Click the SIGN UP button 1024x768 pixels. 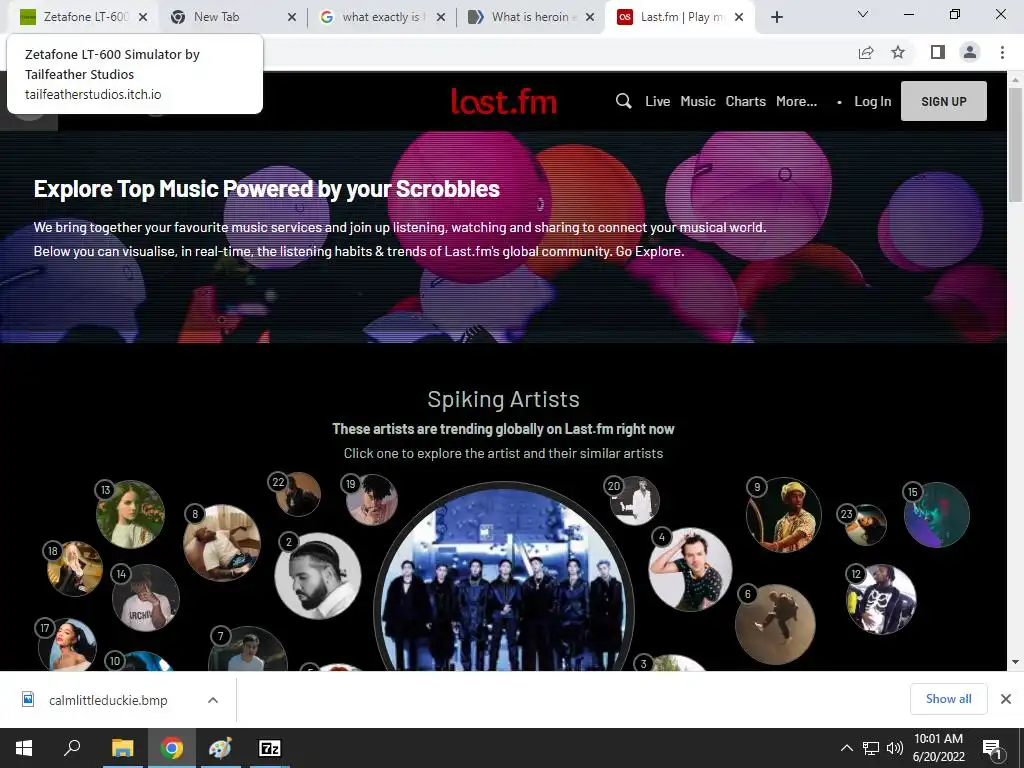944,101
